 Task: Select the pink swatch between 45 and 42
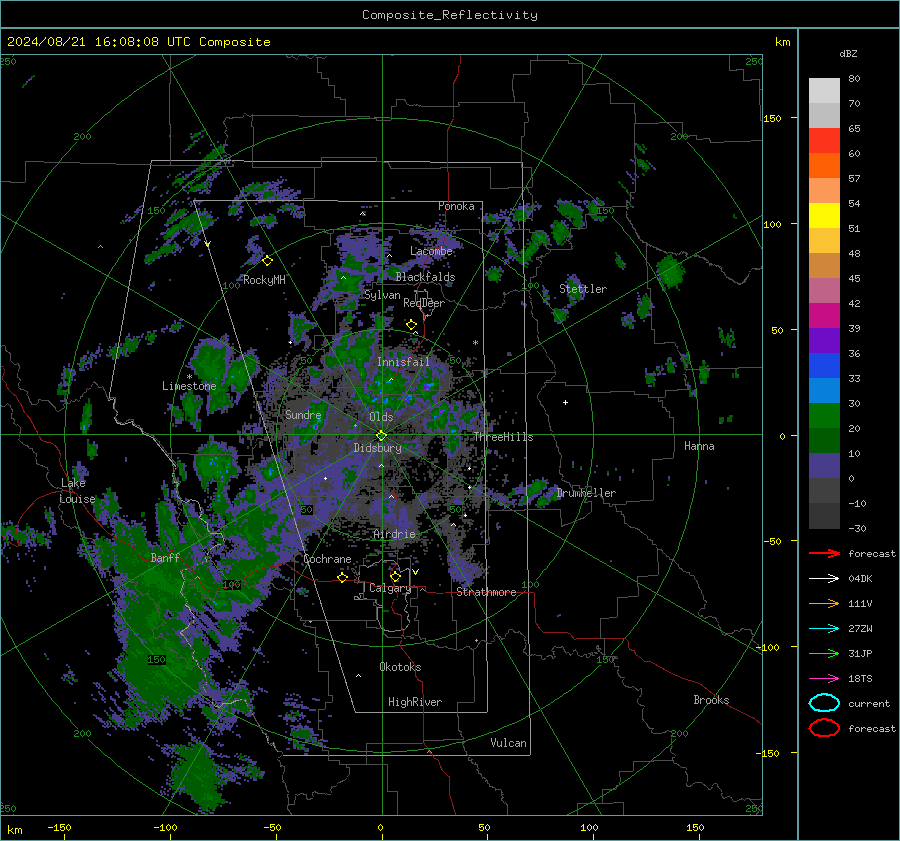(824, 291)
